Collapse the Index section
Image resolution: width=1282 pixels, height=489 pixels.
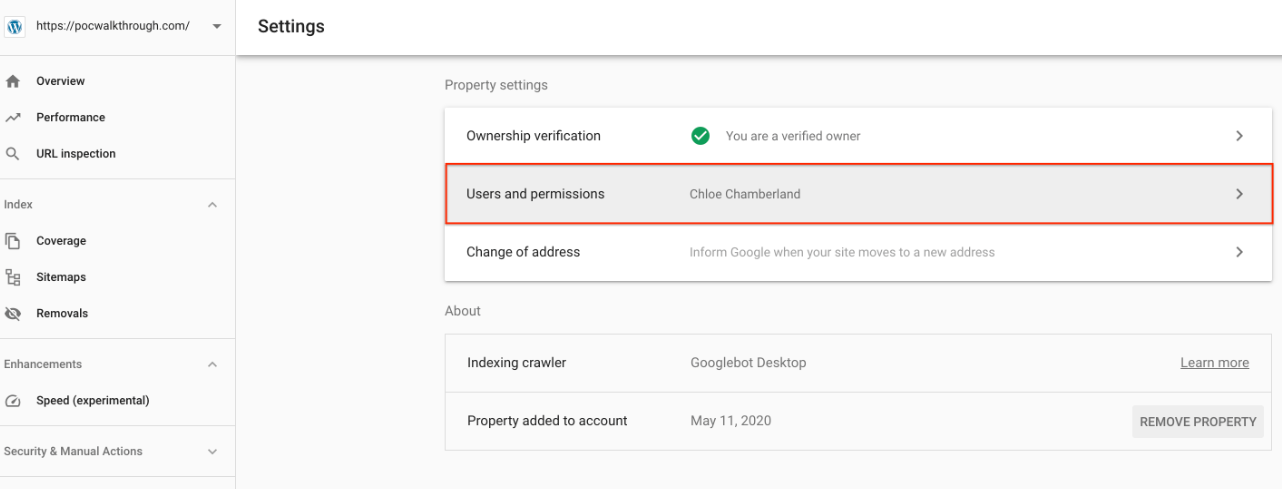pos(212,205)
